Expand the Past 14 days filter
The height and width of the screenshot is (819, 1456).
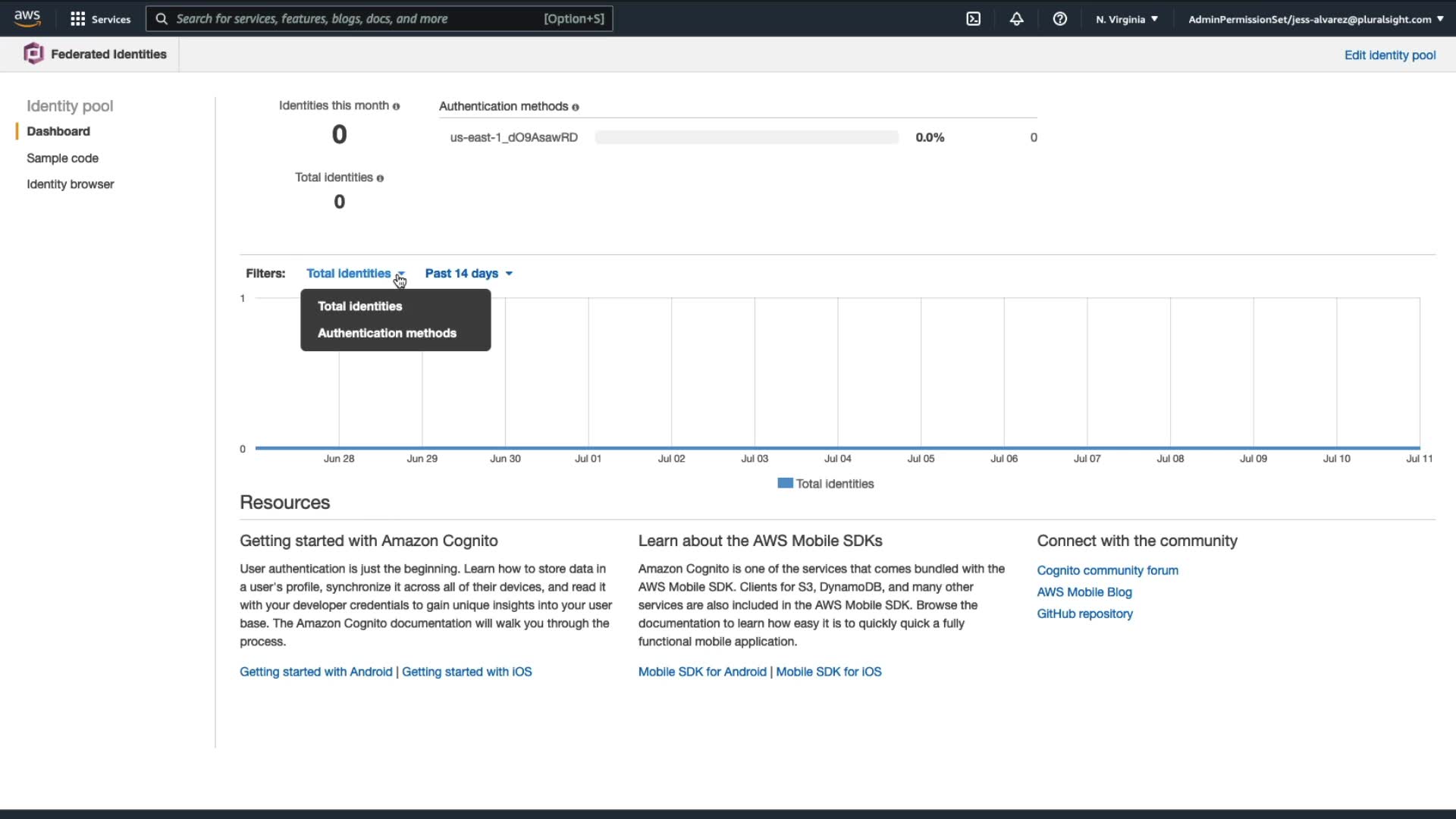[x=469, y=273]
